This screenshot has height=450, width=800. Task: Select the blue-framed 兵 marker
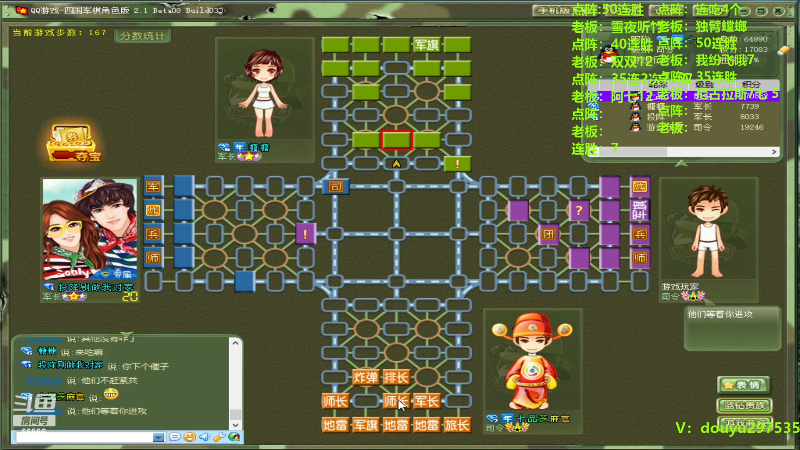pos(154,234)
